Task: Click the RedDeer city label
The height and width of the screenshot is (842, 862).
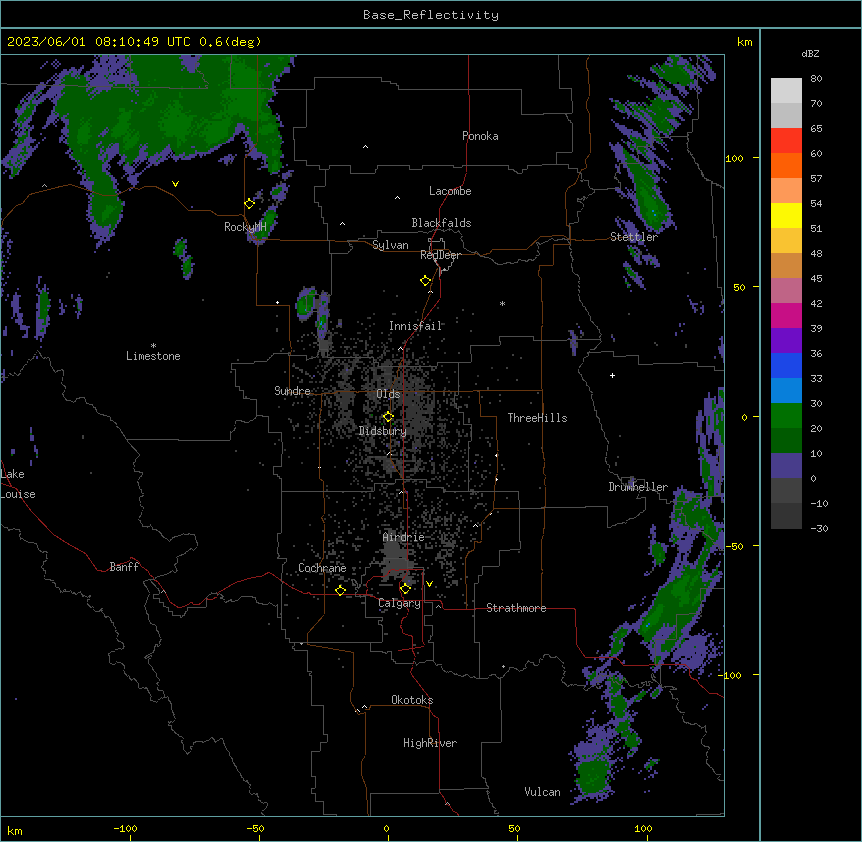Action: tap(440, 255)
